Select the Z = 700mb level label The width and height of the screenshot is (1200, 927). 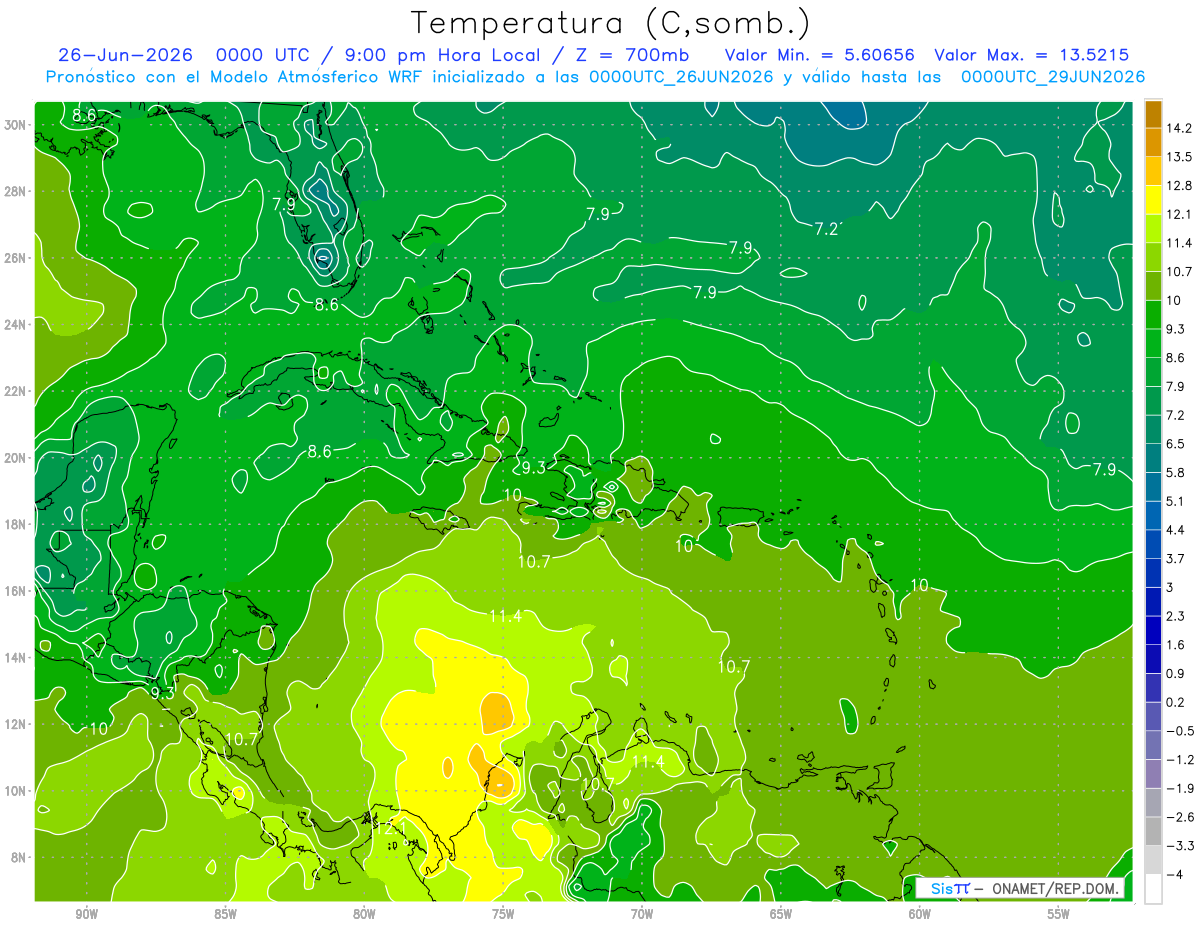[x=634, y=56]
